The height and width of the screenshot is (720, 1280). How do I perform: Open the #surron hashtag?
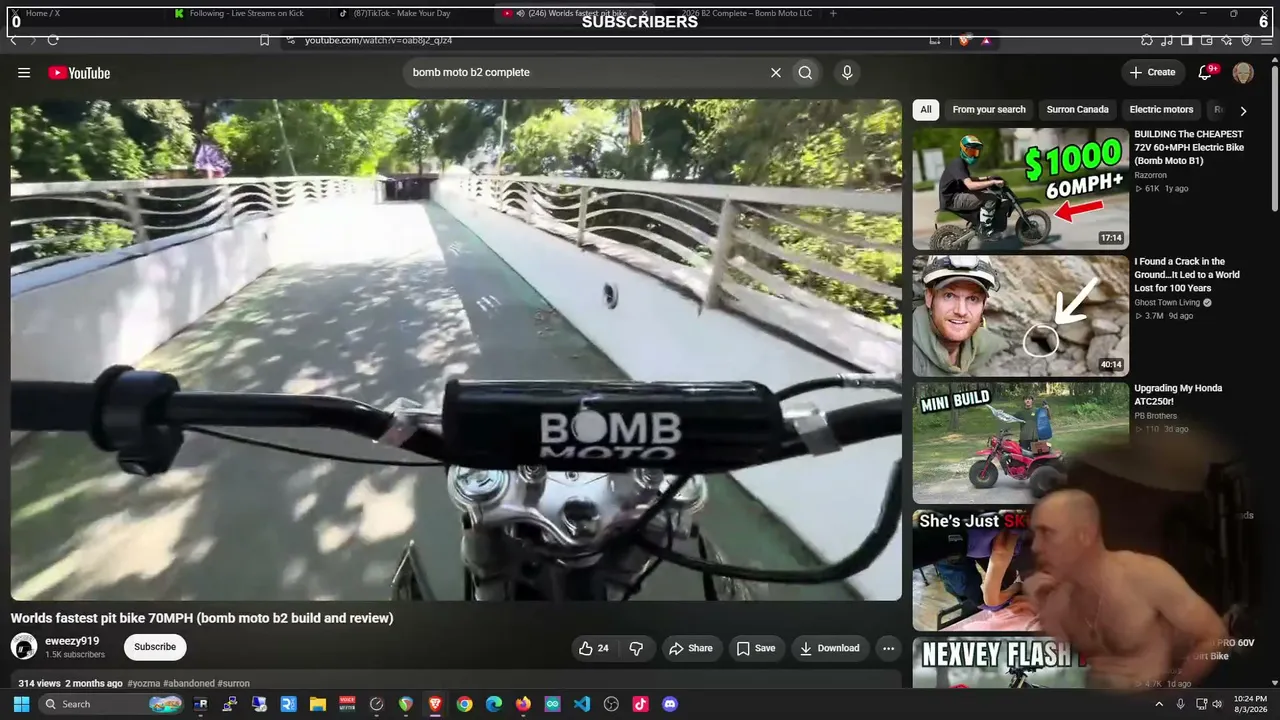234,684
